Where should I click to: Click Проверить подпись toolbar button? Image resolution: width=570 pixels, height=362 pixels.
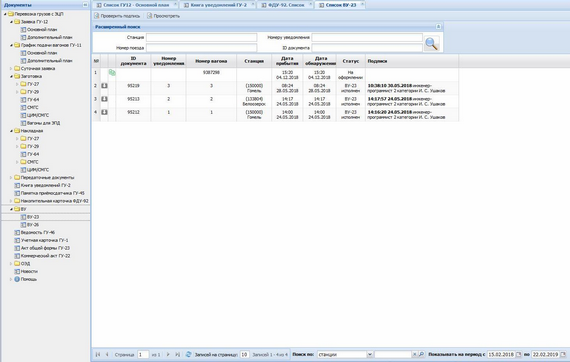pyautogui.click(x=117, y=16)
